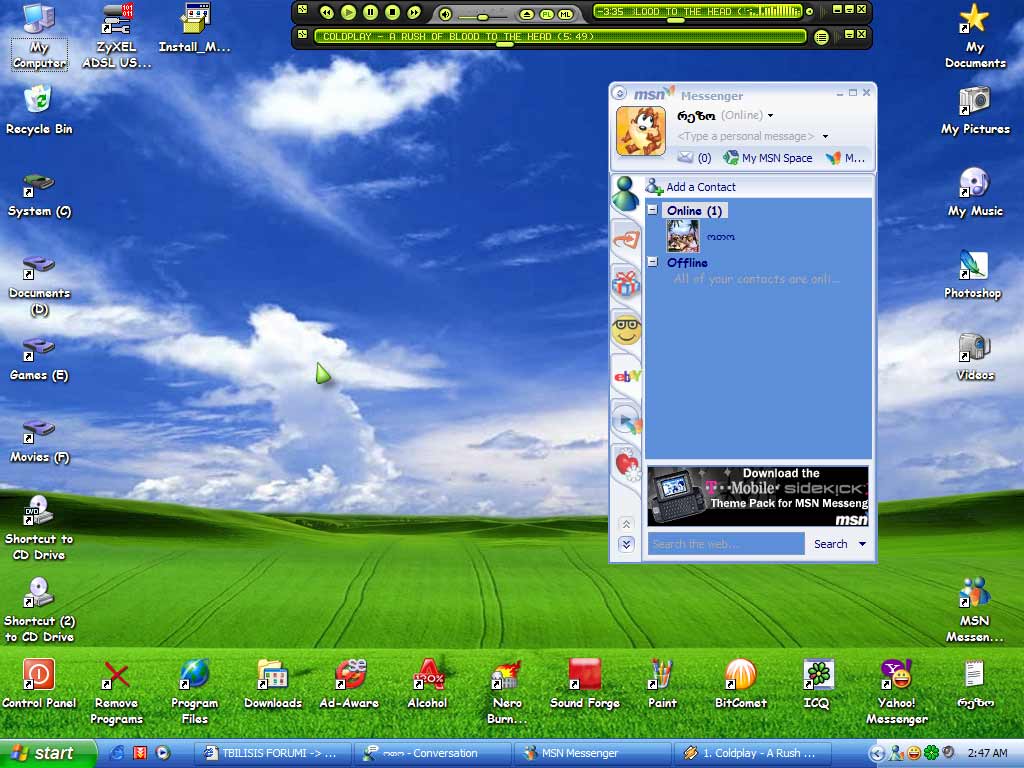
Task: Click the Start button
Action: [x=48, y=753]
